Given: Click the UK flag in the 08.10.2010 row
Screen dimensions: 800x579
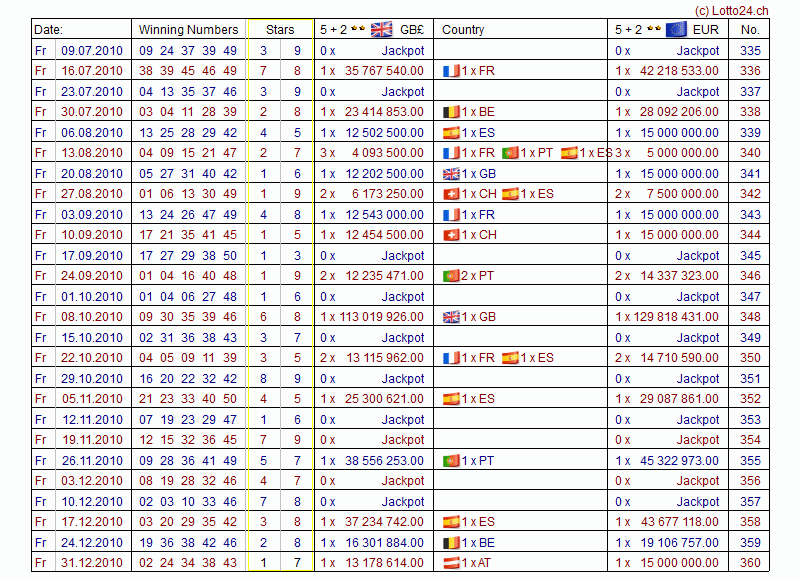Looking at the screenshot, I should coord(450,317).
